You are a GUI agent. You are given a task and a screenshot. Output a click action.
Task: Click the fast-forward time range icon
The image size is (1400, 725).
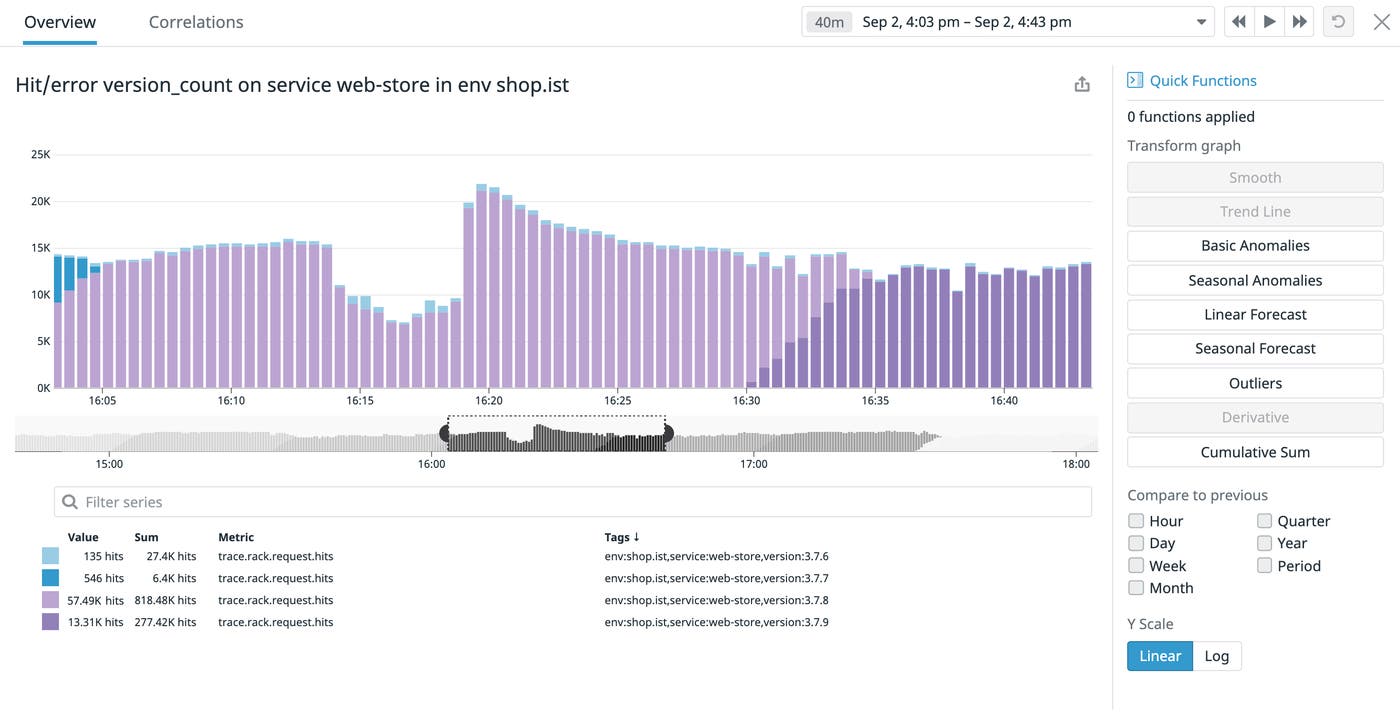[x=1299, y=22]
